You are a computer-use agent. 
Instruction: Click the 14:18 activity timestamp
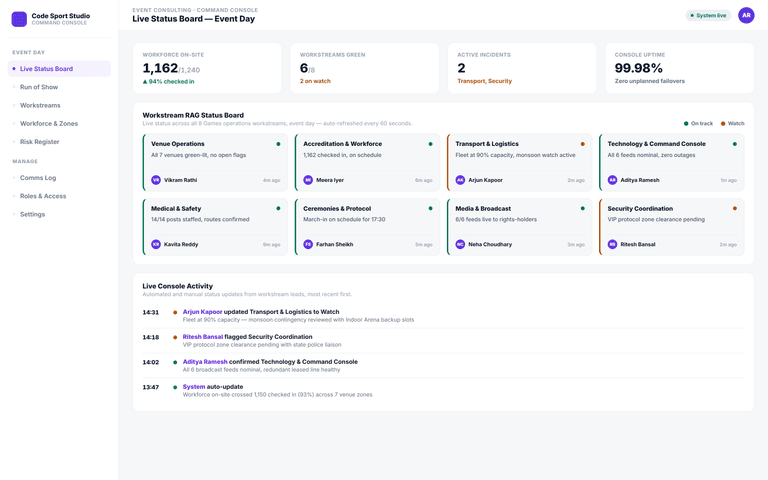151,337
